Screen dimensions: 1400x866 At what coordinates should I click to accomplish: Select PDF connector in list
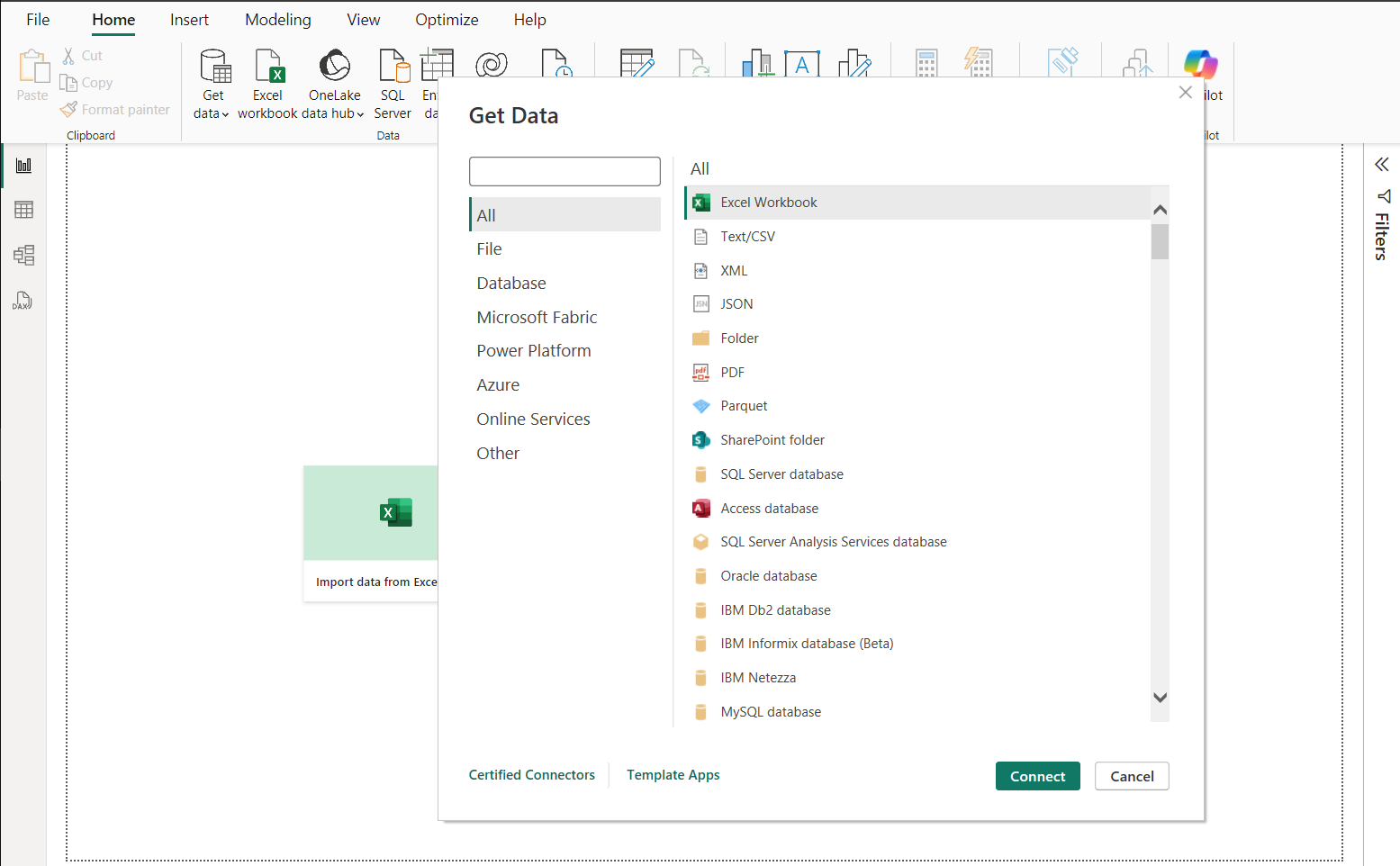point(917,373)
